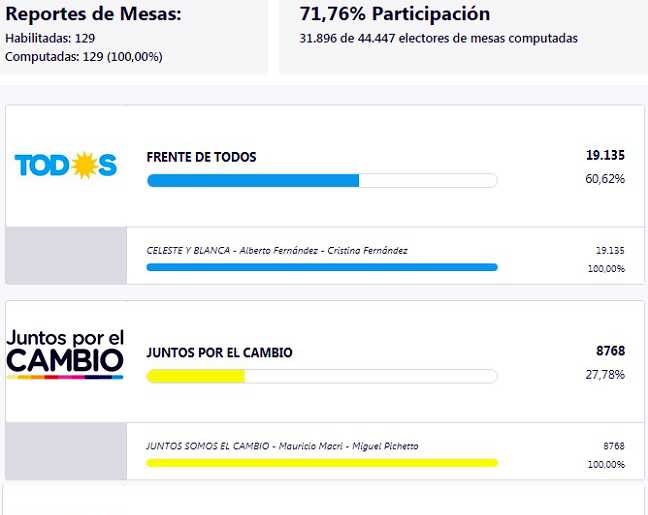Viewport: 648px width, 515px height.
Task: Click the grey box beside Celeste y Blanca
Action: [66, 255]
